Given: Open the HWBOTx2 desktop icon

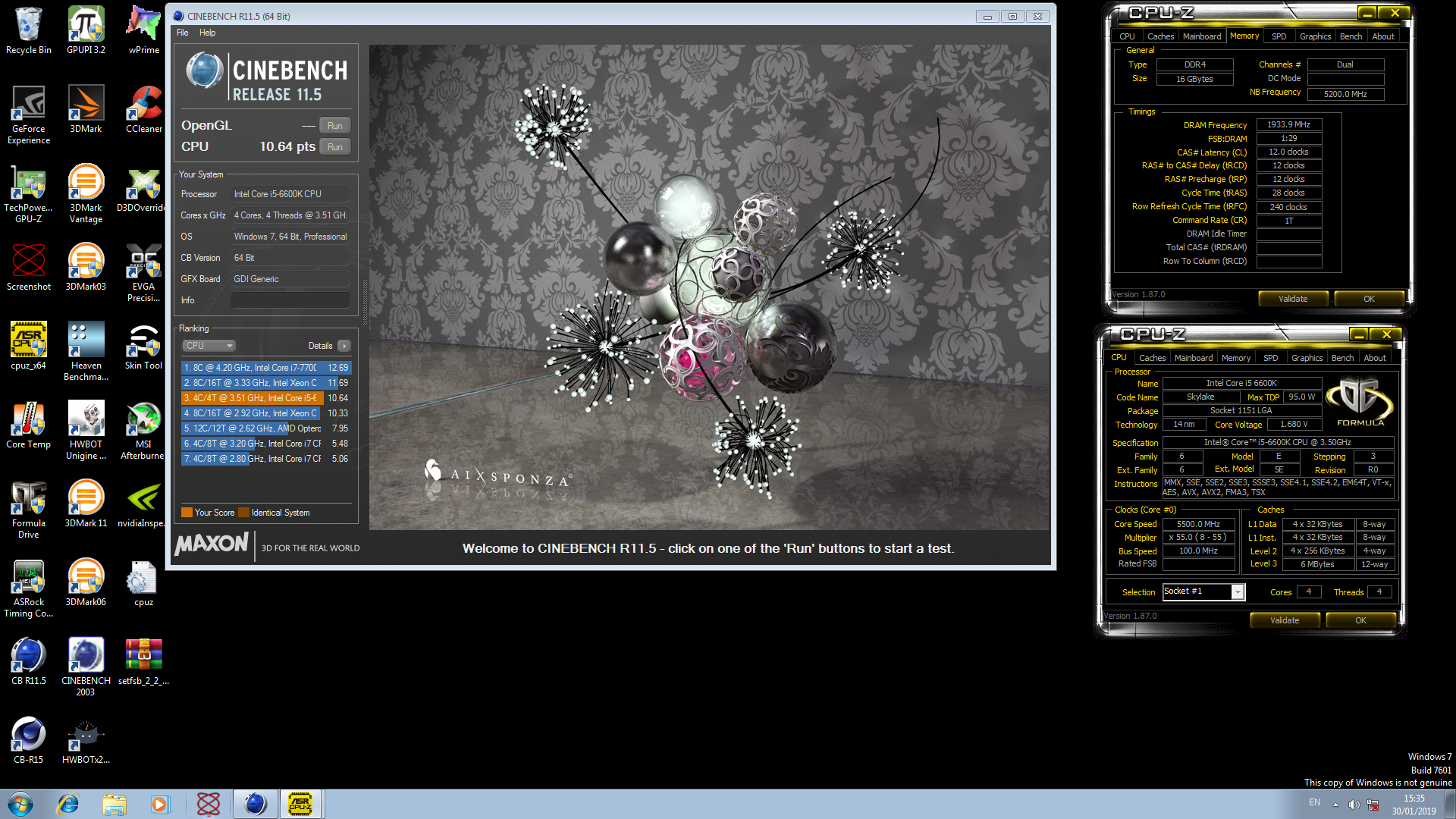Looking at the screenshot, I should (x=86, y=739).
